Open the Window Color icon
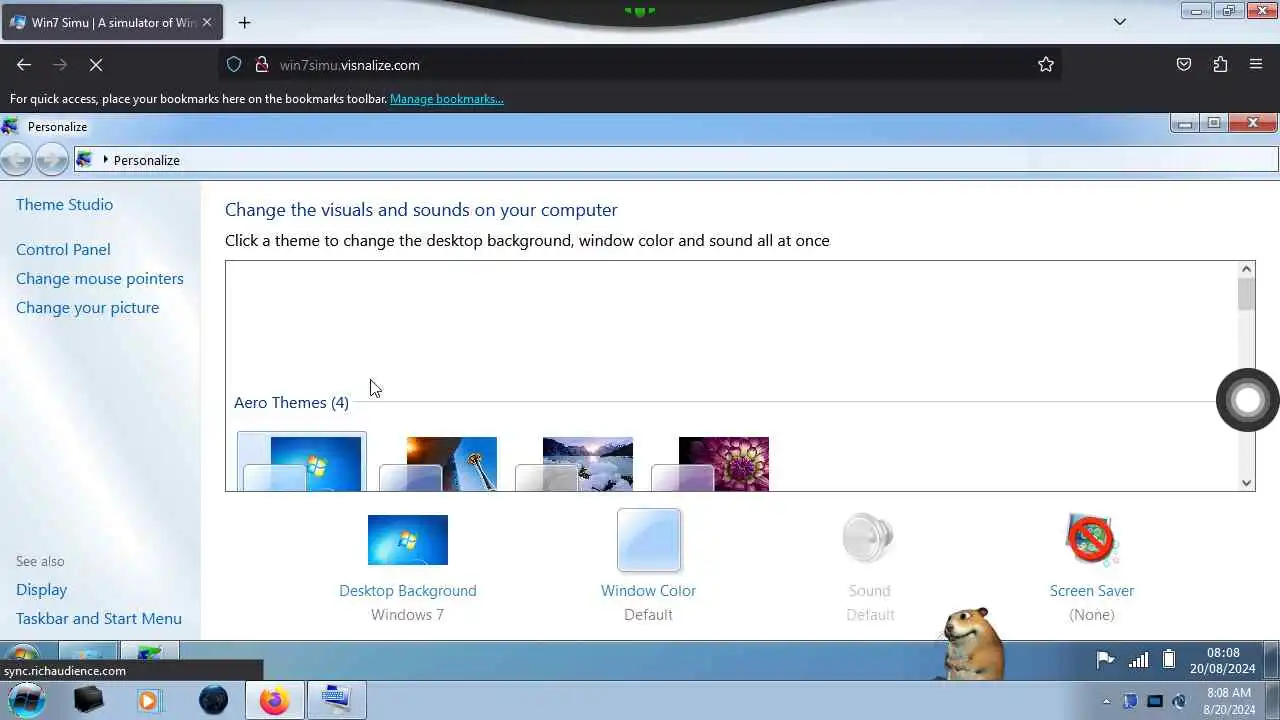 click(x=649, y=540)
